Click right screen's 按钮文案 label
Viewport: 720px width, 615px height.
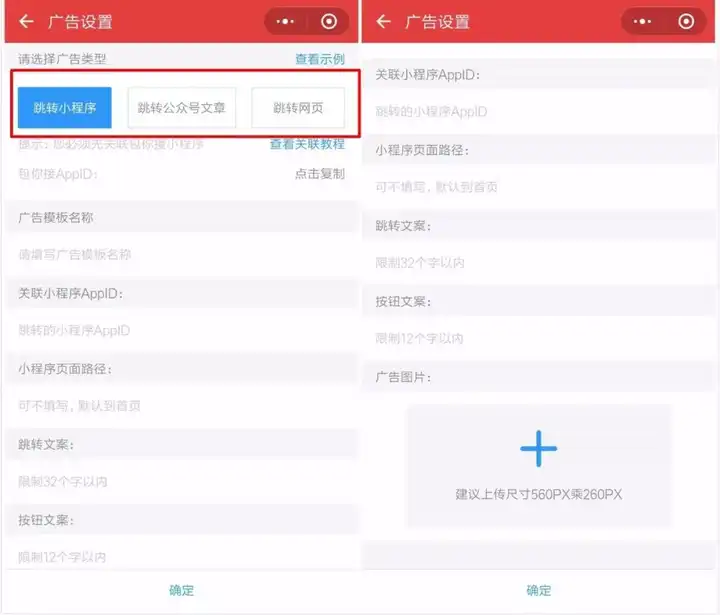(x=403, y=302)
